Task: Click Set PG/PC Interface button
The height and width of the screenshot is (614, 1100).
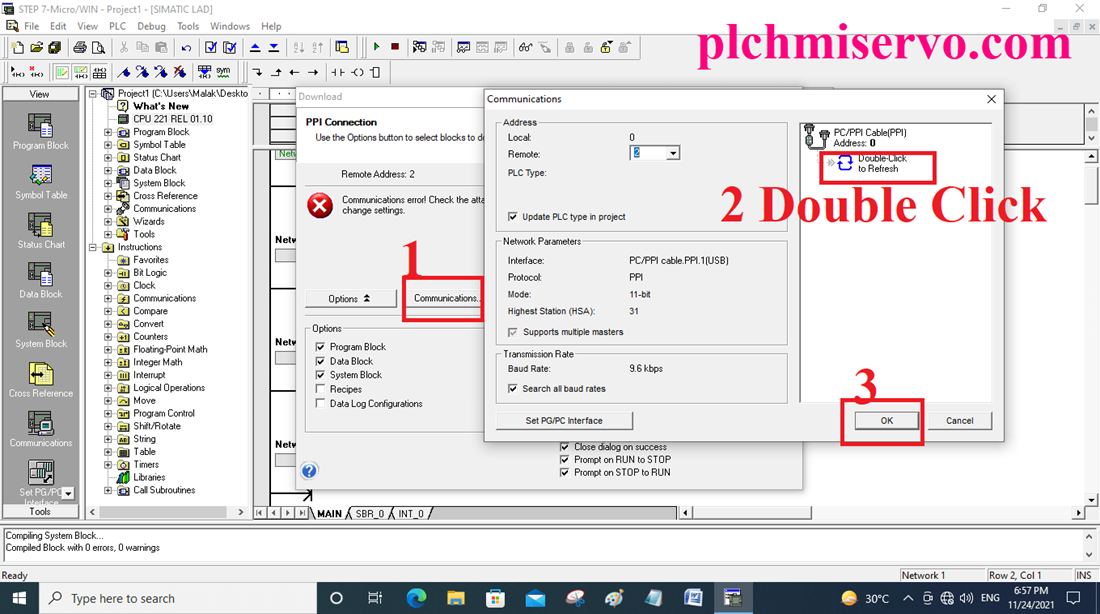Action: tap(564, 420)
